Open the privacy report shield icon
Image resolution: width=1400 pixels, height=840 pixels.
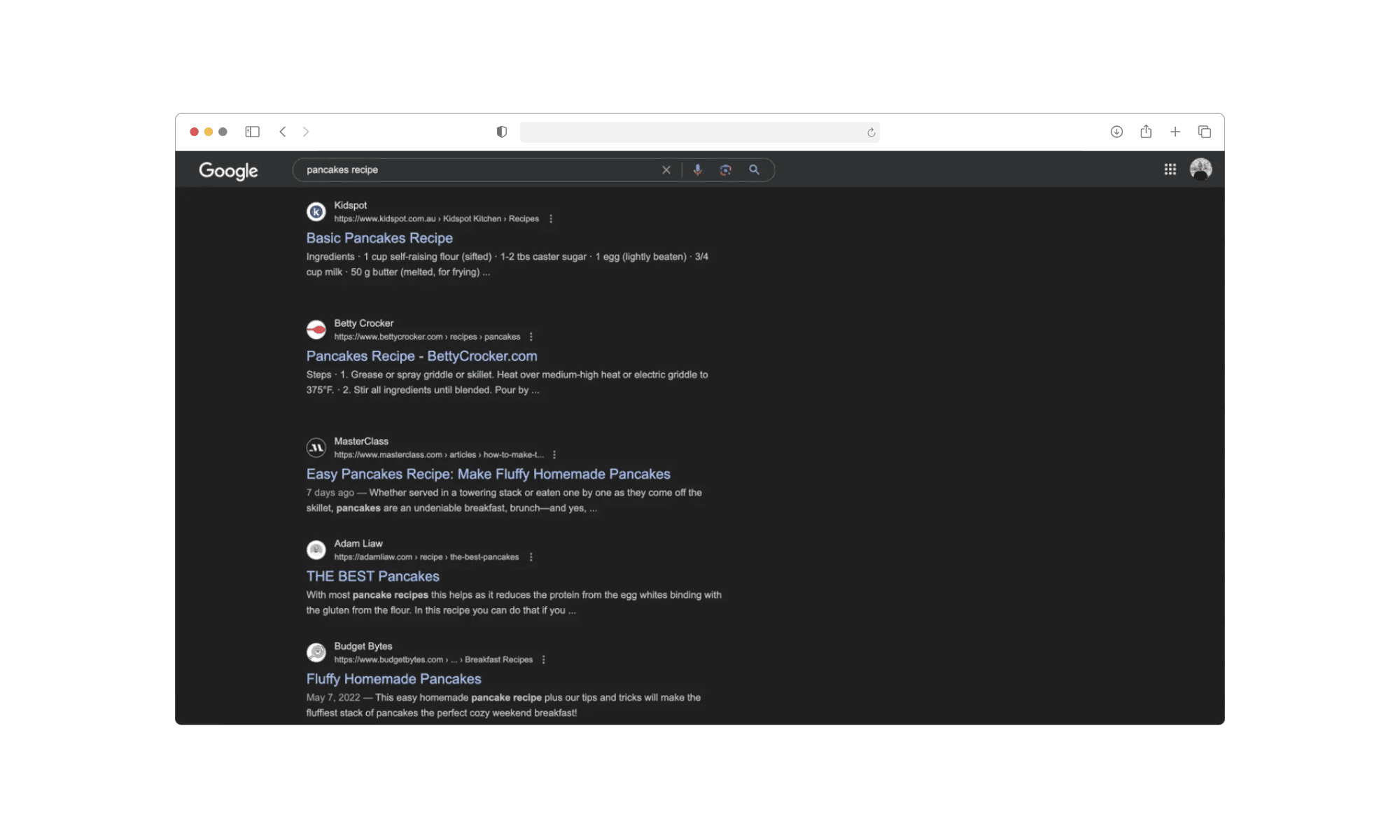[502, 132]
